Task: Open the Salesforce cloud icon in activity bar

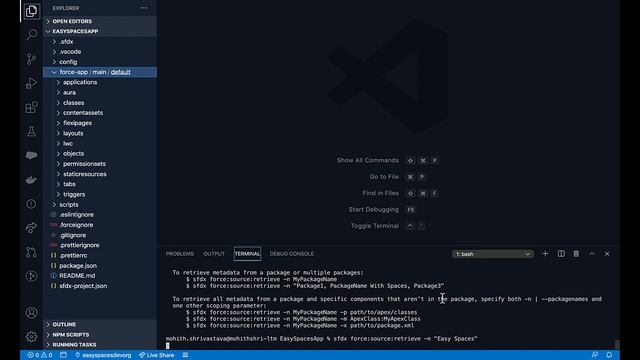Action: tap(31, 155)
